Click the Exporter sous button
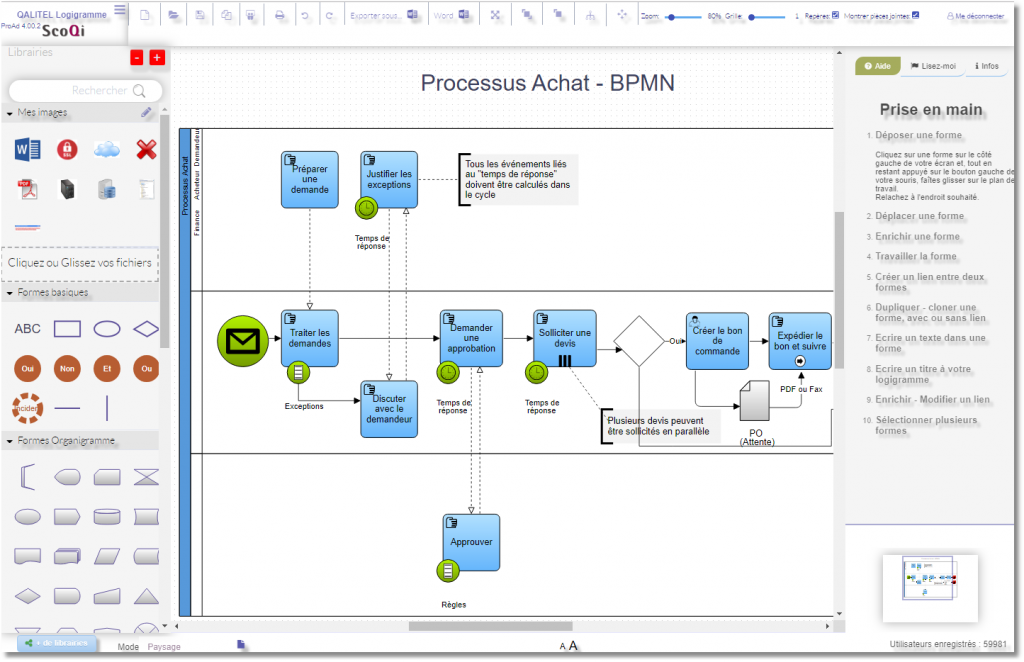The height and width of the screenshot is (662, 1024). coord(374,16)
